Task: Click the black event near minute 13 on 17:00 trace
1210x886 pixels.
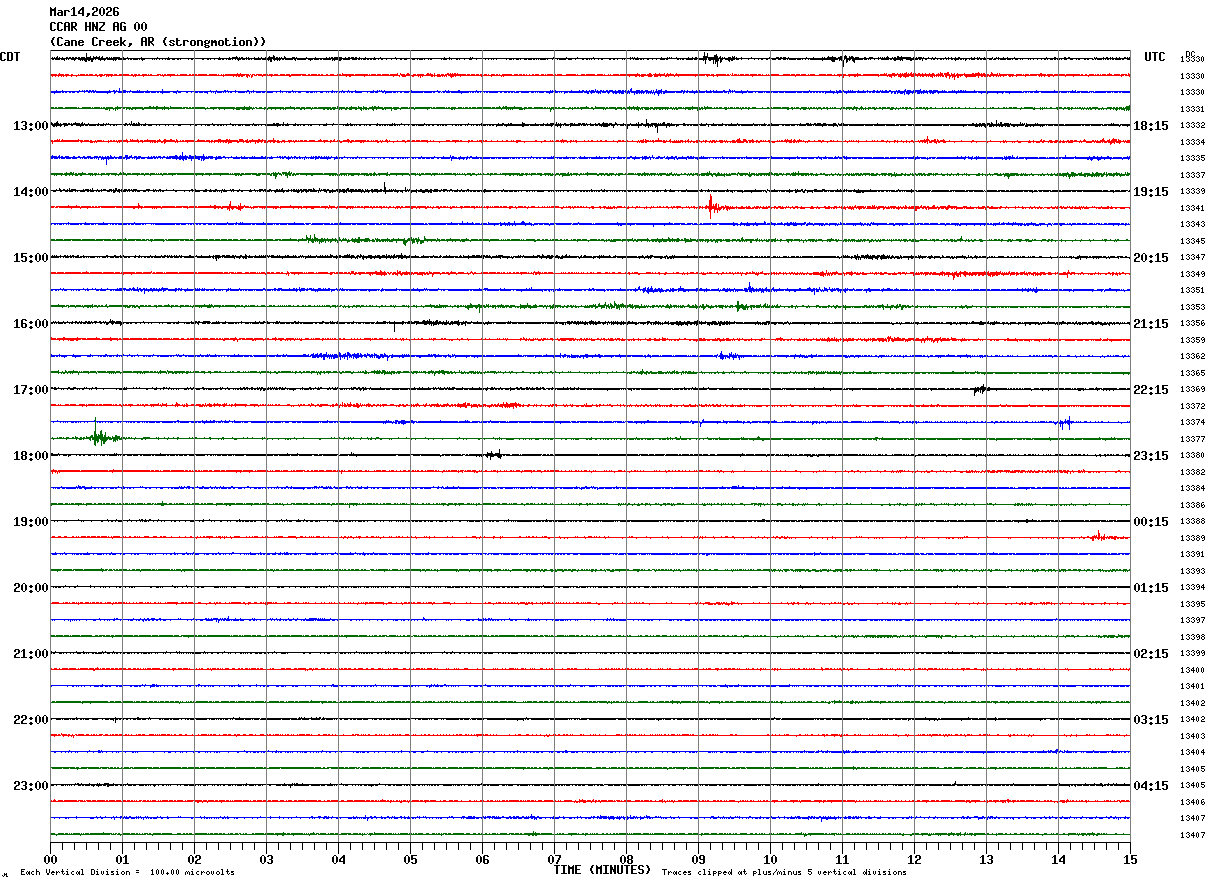Action: [x=981, y=389]
